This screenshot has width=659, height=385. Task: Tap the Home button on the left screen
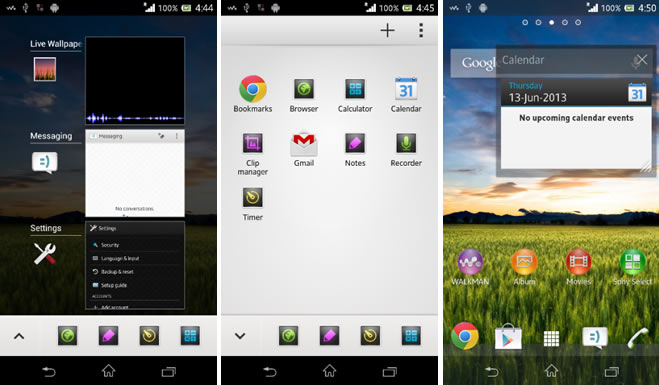108,371
